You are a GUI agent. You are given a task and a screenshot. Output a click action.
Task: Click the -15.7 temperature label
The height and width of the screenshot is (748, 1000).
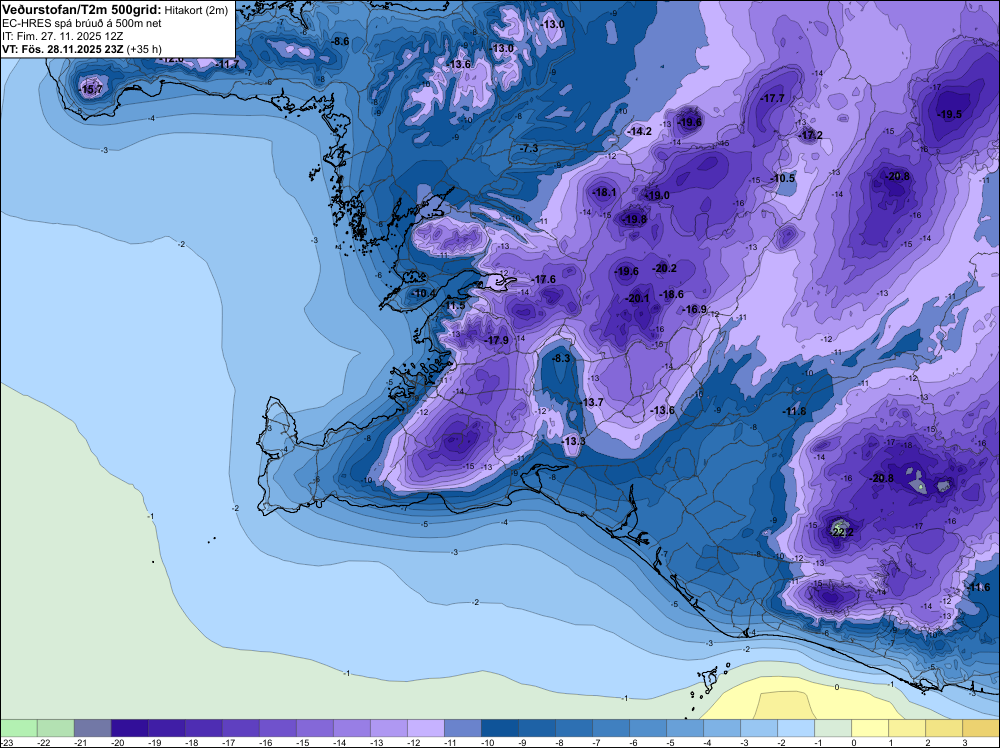point(91,89)
